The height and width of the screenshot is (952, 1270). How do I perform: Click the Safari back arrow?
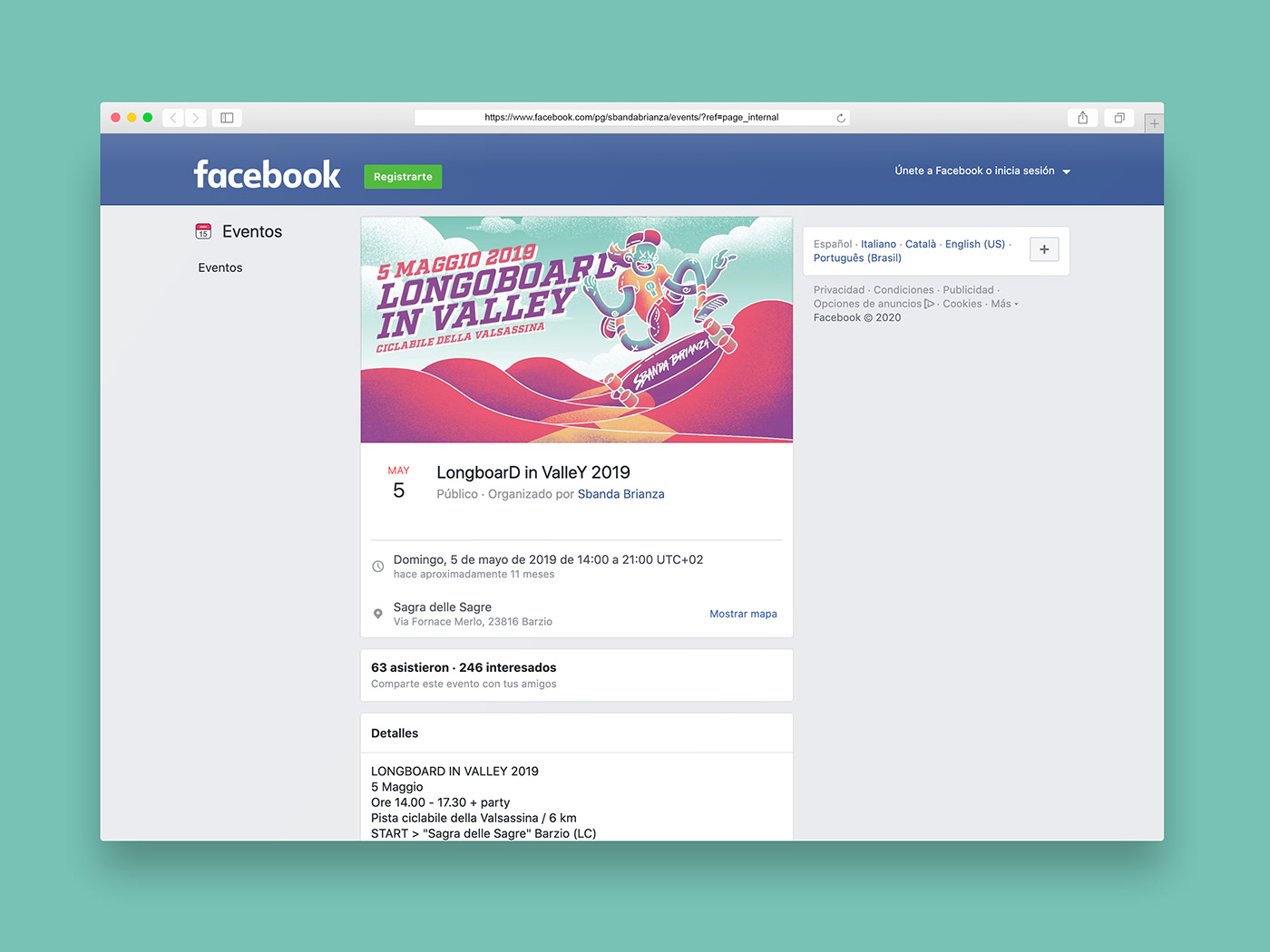(x=173, y=118)
